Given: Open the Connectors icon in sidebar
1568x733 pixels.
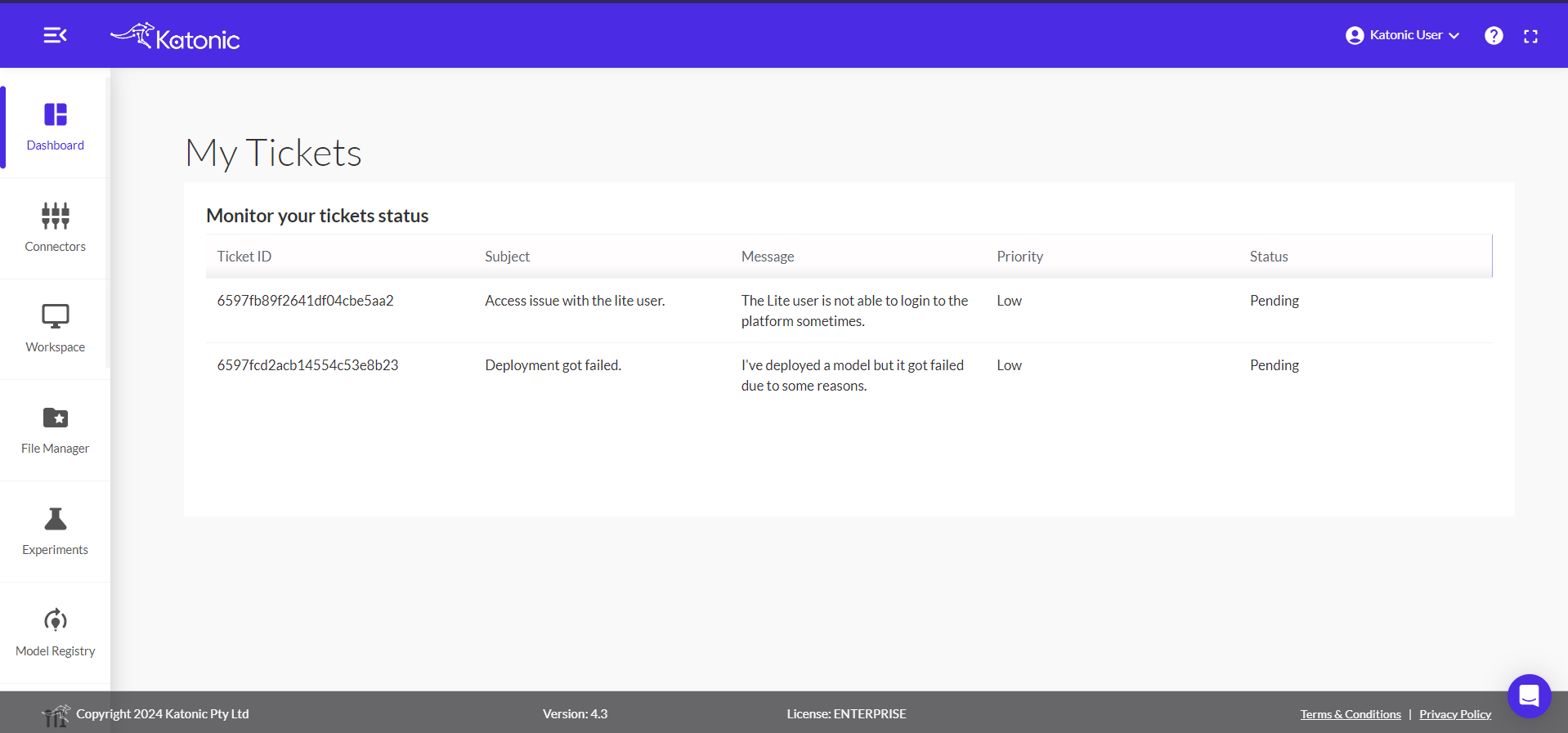Looking at the screenshot, I should coord(56,216).
